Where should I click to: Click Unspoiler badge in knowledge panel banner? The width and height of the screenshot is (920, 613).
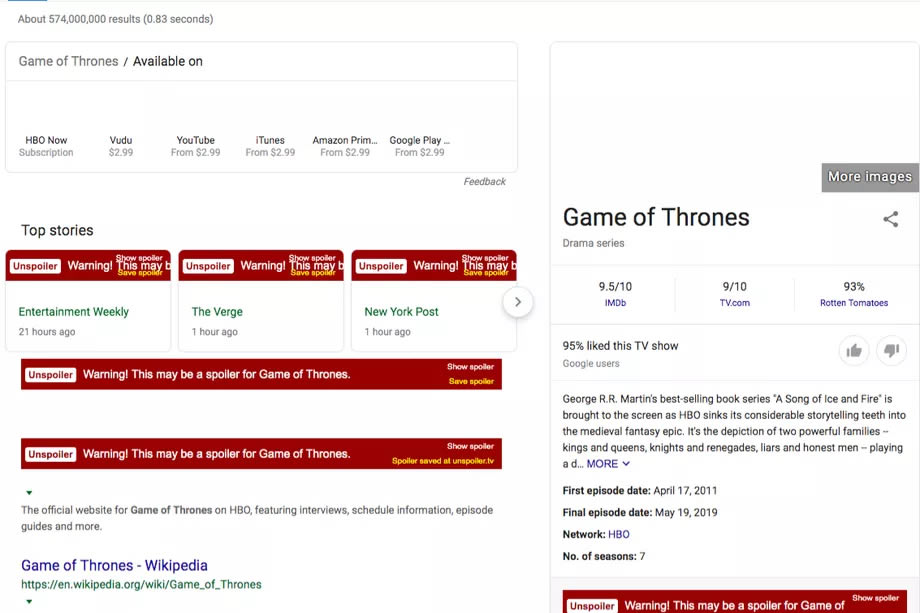point(592,605)
